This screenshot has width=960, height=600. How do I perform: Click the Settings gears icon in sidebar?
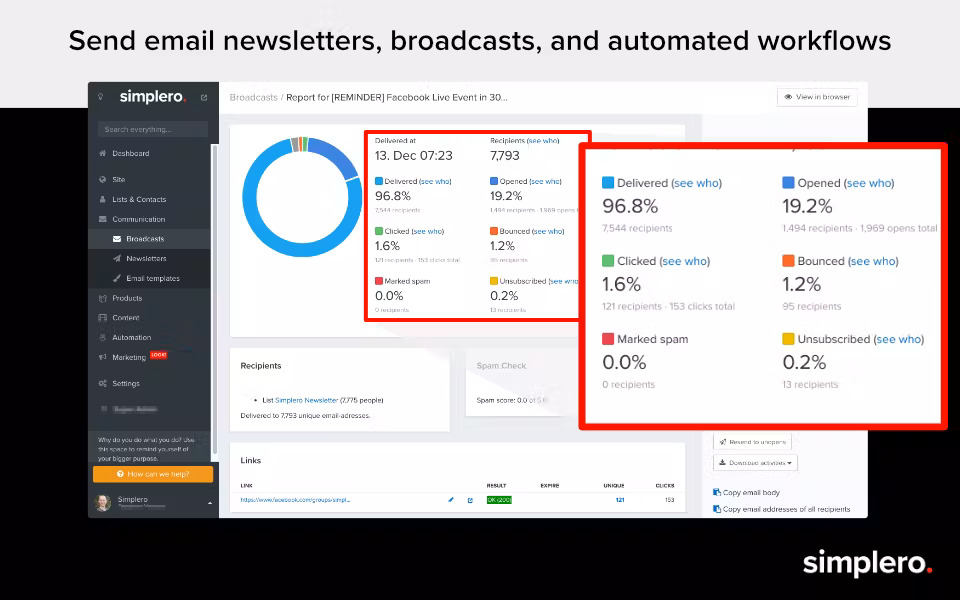click(x=103, y=384)
